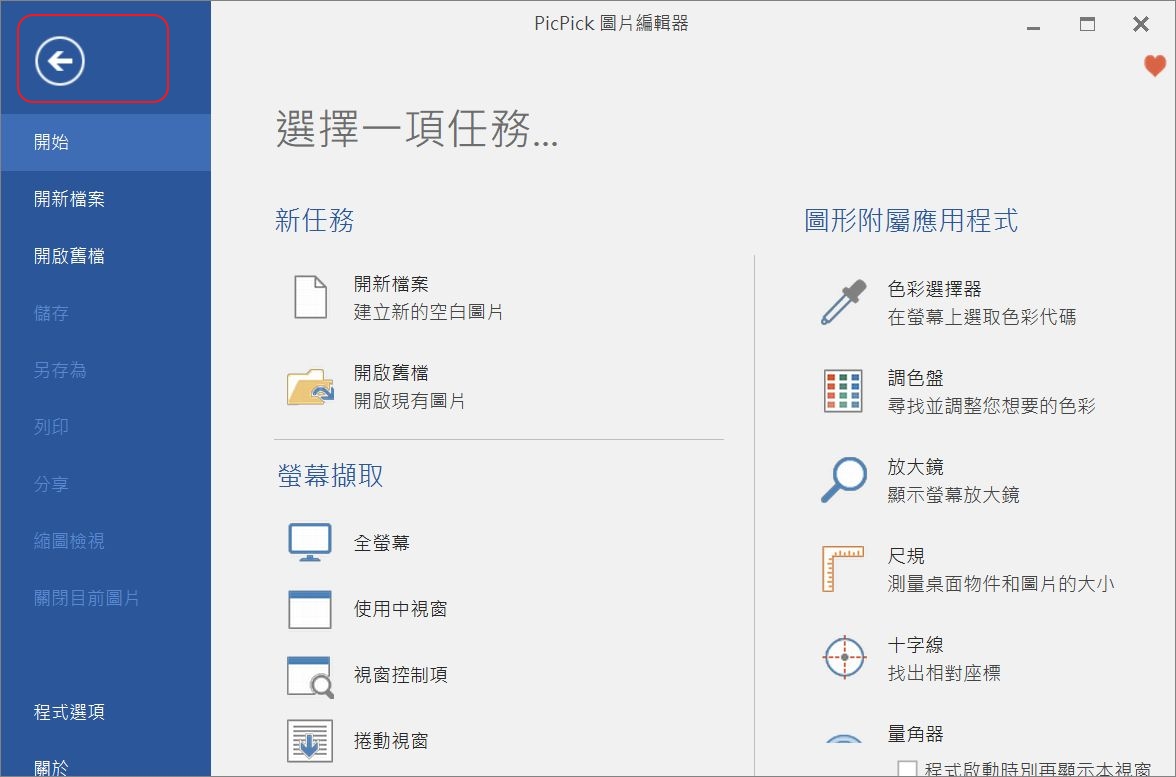Maximize the PicPick window
The width and height of the screenshot is (1176, 777).
pyautogui.click(x=1087, y=24)
